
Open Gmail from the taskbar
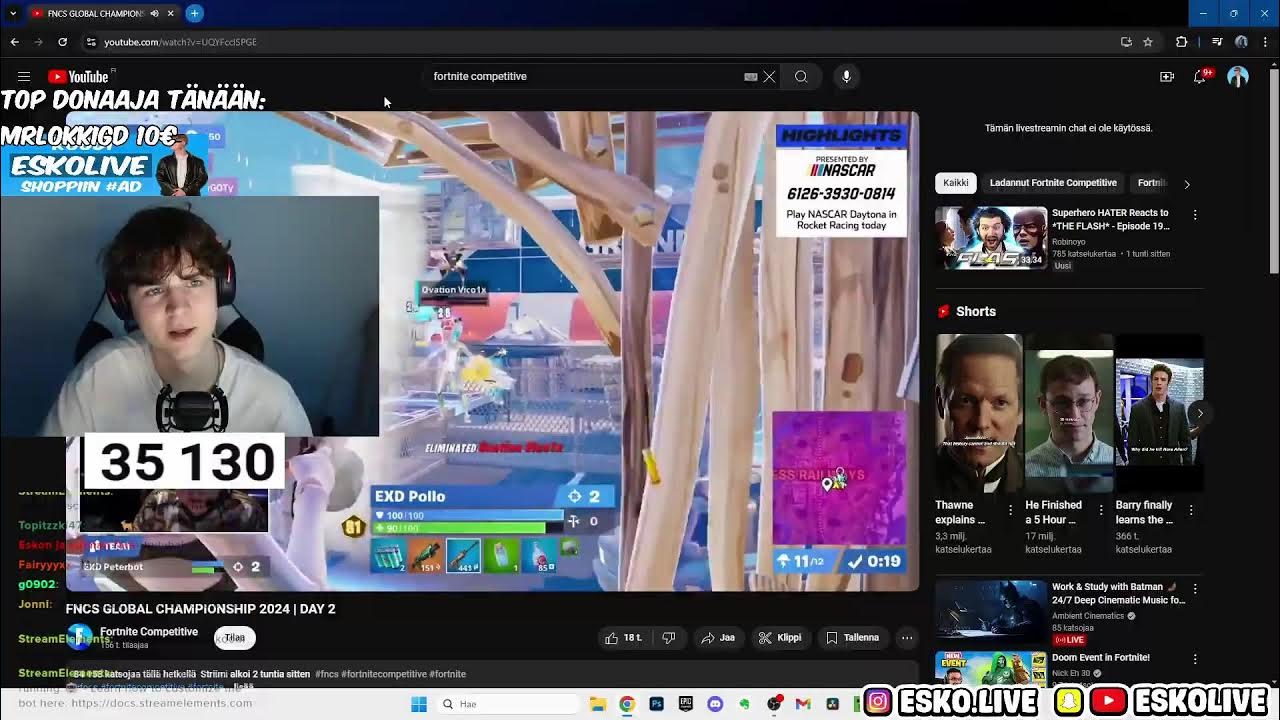[803, 704]
